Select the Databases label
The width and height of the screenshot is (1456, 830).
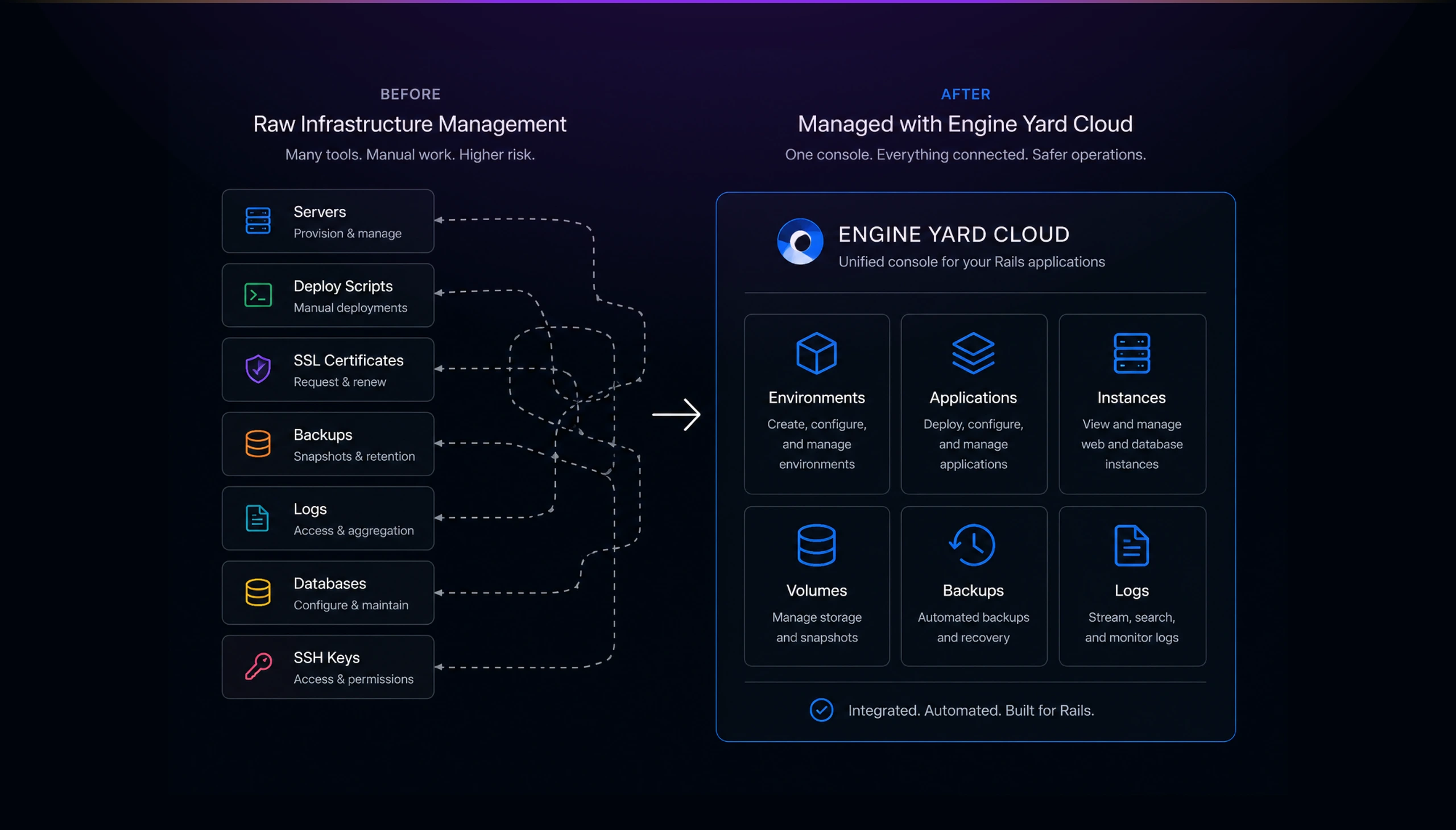point(329,583)
